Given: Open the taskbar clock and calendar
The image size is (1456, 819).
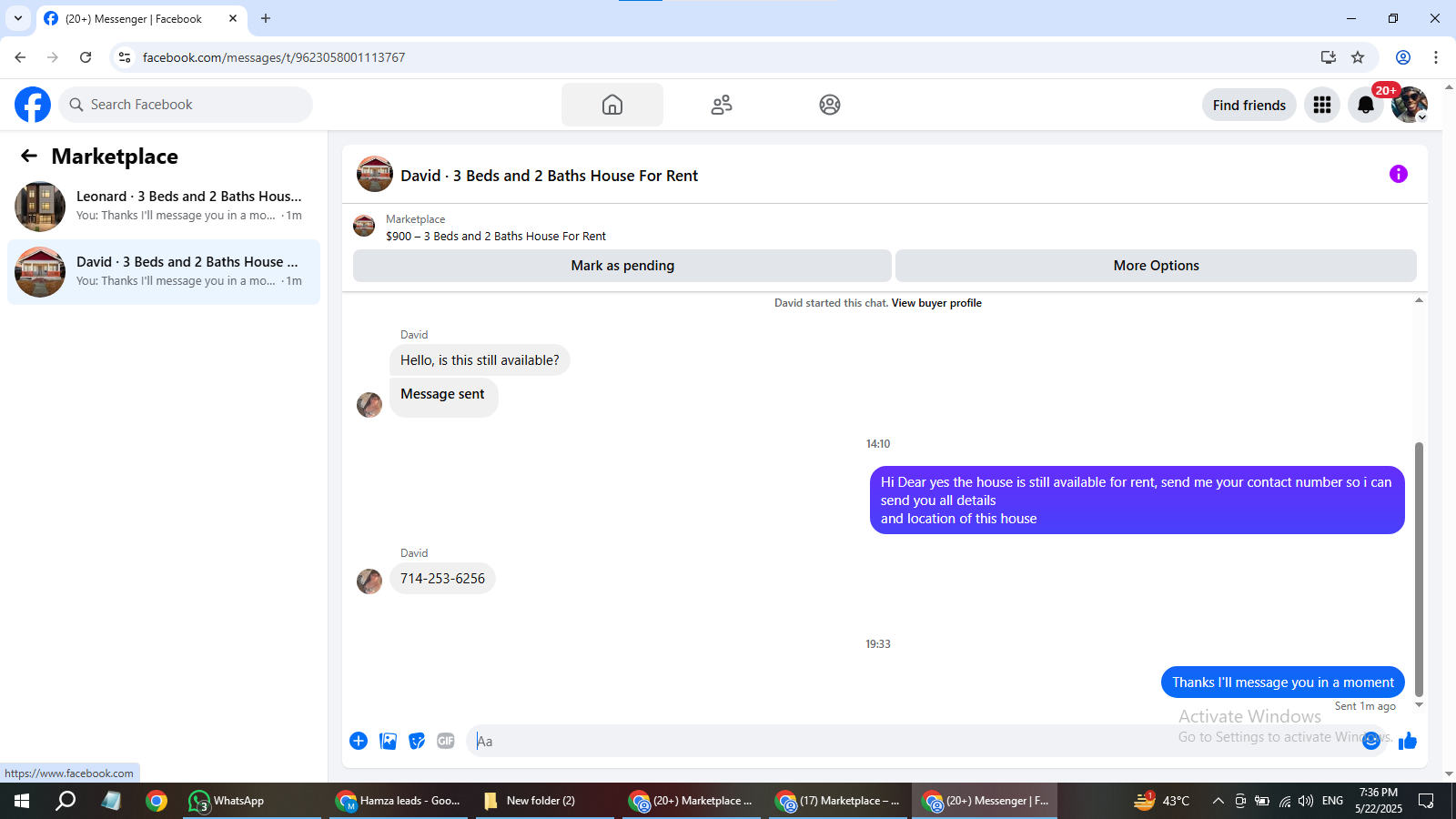Looking at the screenshot, I should pyautogui.click(x=1379, y=801).
